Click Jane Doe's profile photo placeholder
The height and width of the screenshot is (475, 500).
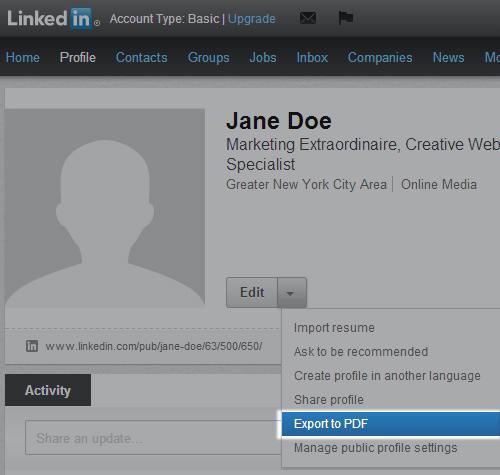(105, 207)
